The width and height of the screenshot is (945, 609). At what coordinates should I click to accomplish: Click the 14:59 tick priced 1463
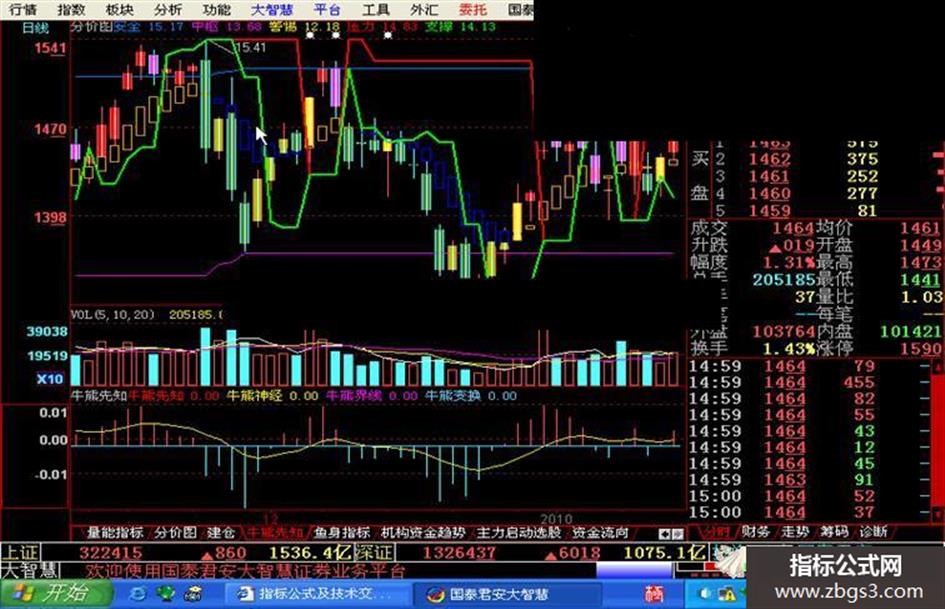pos(782,480)
